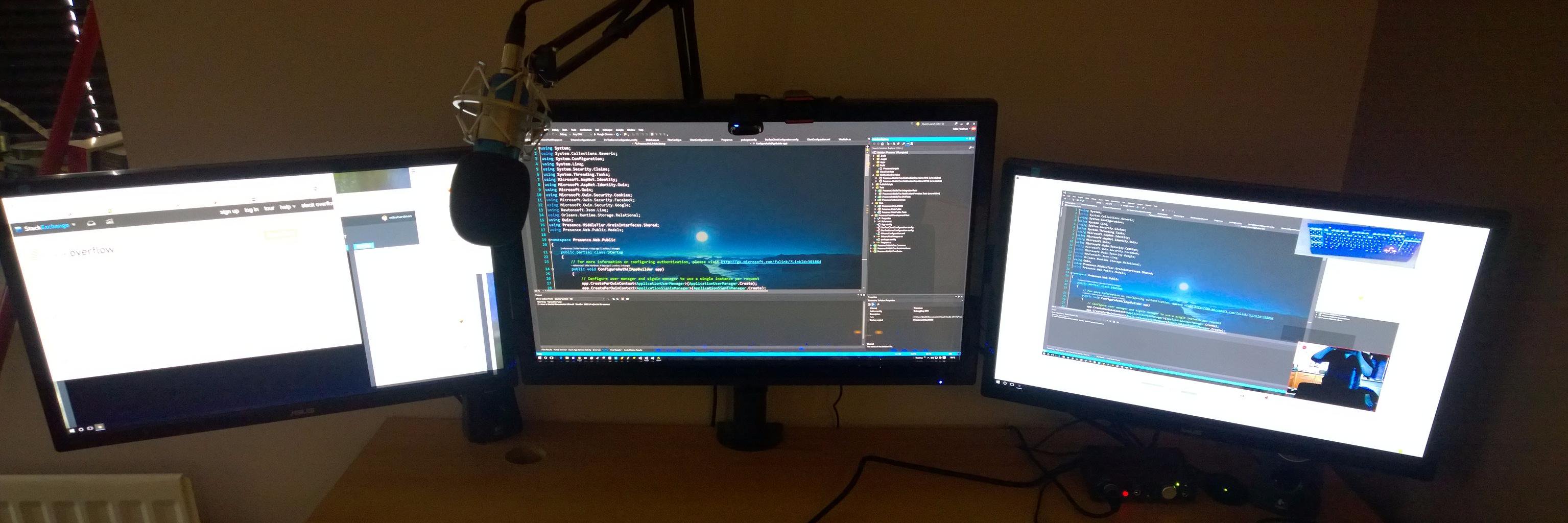Image resolution: width=1568 pixels, height=523 pixels.
Task: Open the Analyze menu in Visual Studio
Action: 620,130
